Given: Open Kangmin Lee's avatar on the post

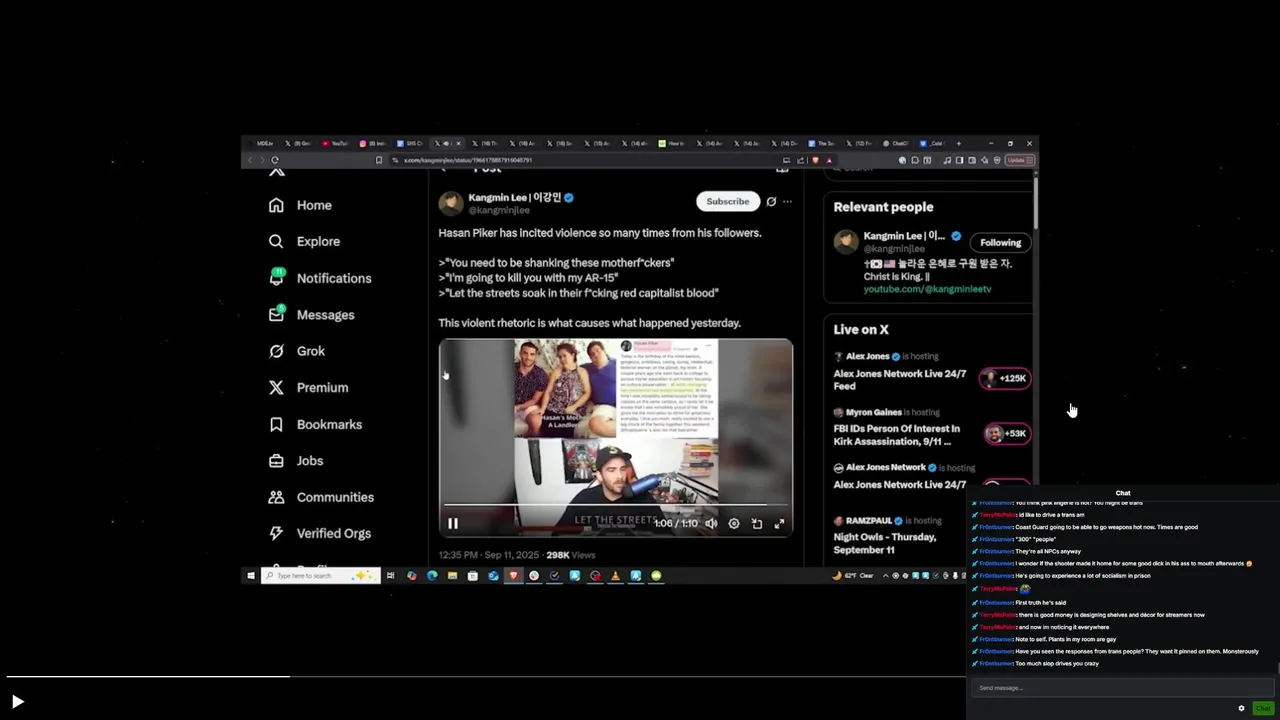Looking at the screenshot, I should 451,203.
